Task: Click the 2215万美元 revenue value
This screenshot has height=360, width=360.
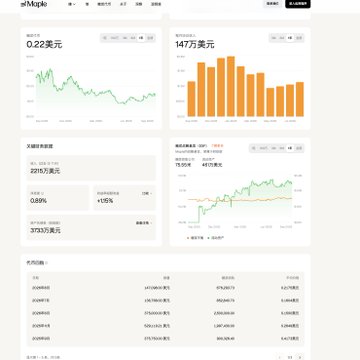Action: (x=45, y=171)
